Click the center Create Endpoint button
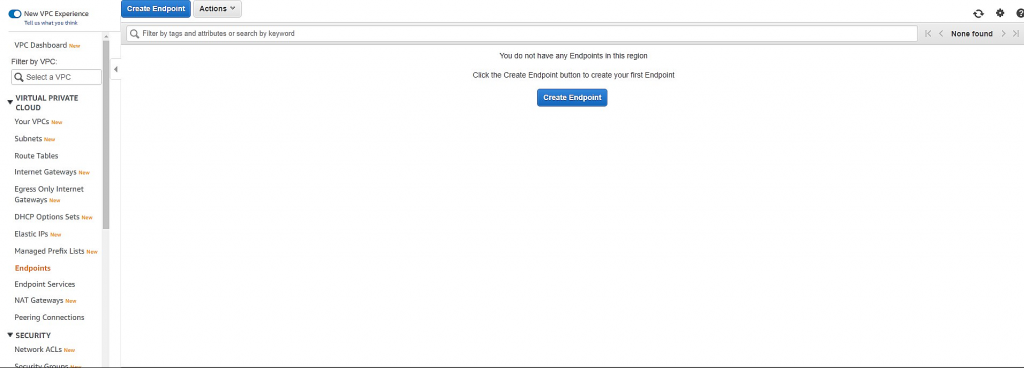 click(x=572, y=98)
